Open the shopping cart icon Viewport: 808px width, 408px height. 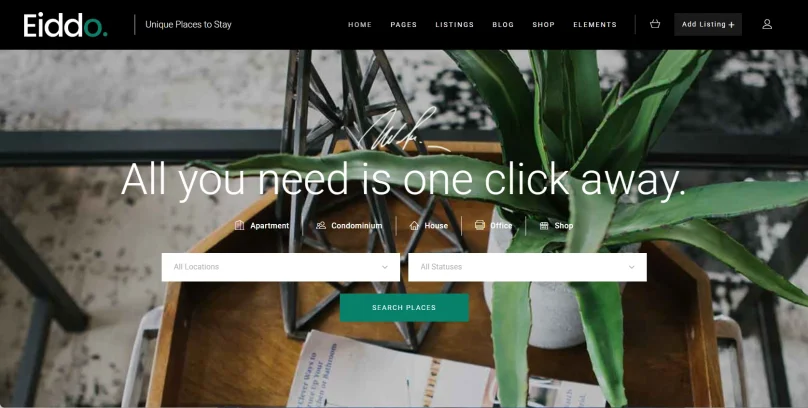[x=655, y=24]
